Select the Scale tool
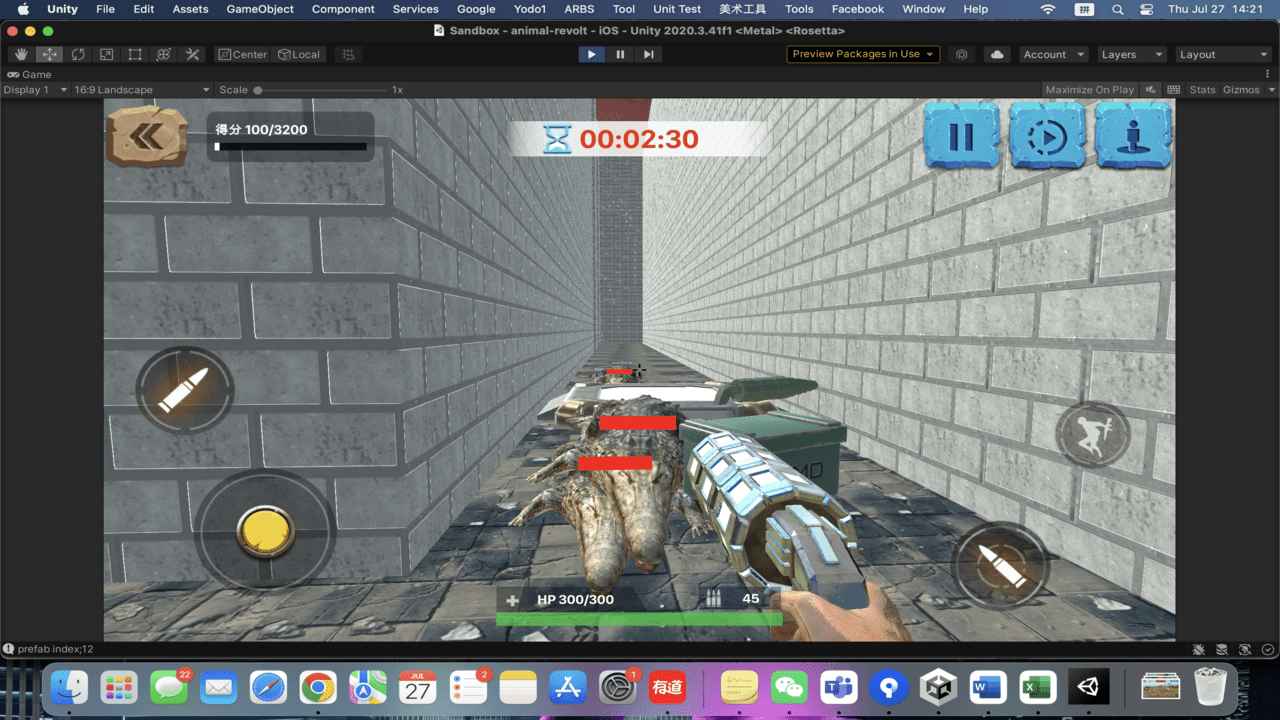 [106, 54]
